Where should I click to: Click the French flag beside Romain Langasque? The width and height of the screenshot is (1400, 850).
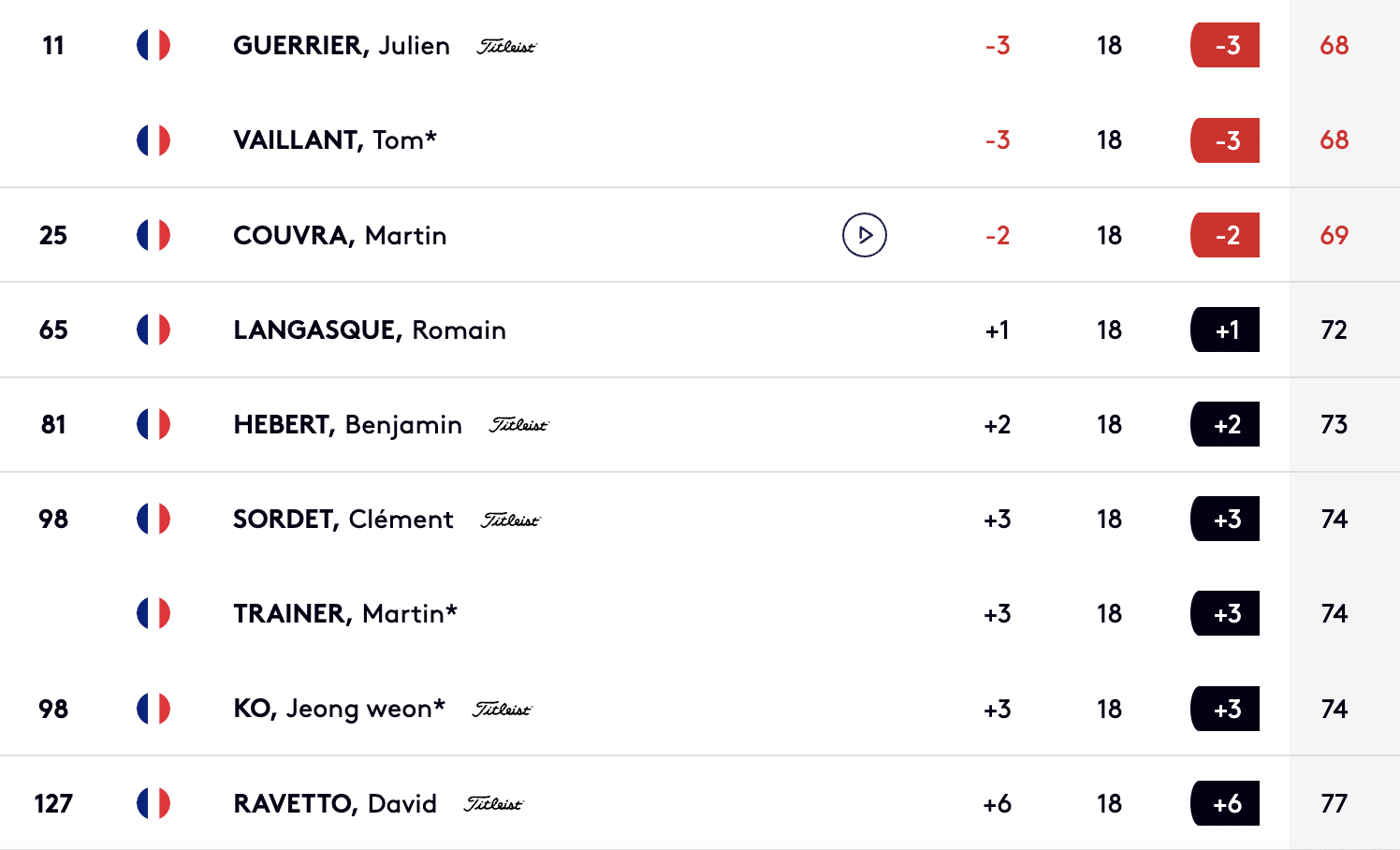point(153,330)
